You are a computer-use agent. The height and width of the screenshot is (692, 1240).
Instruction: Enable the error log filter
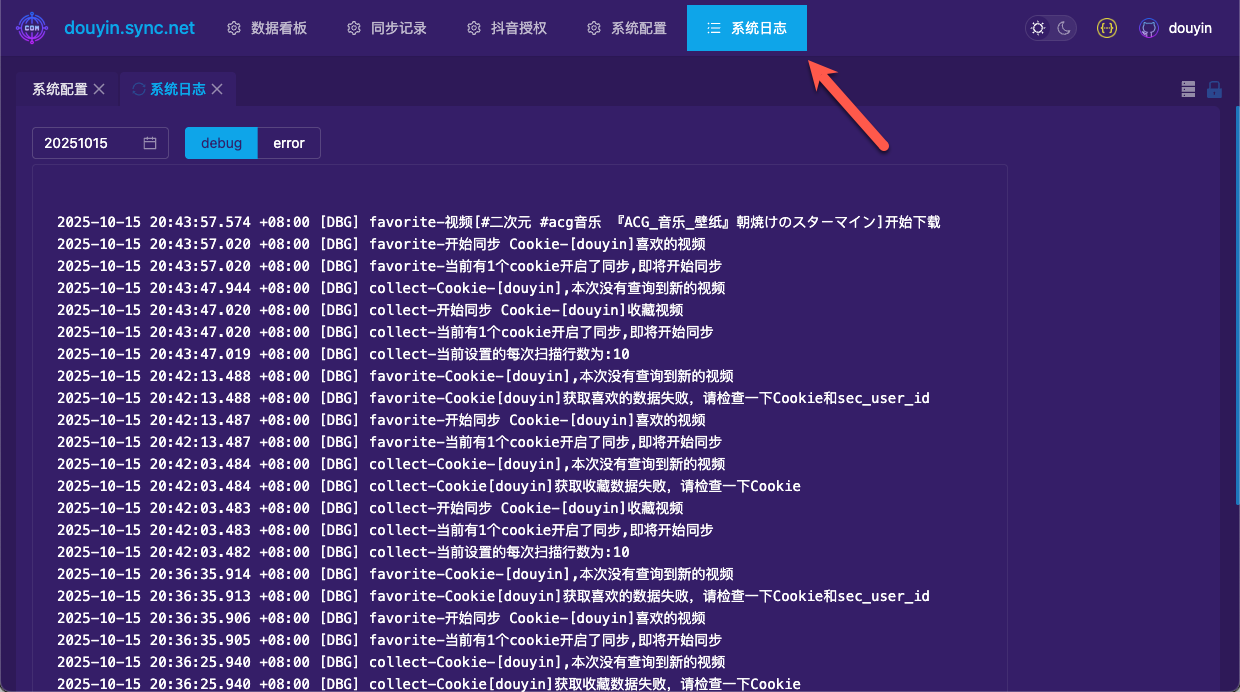click(x=288, y=142)
